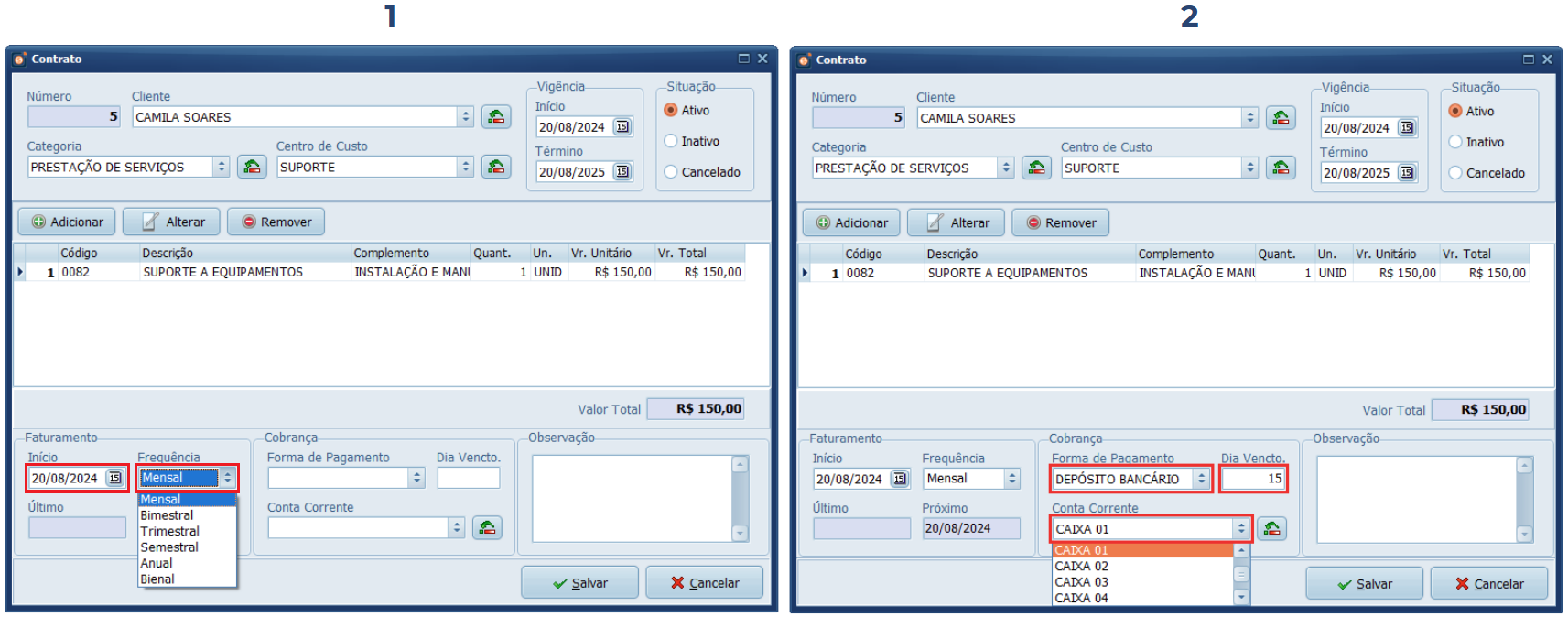Open empty Forma de Pagamento dropdown, left window

(x=417, y=478)
